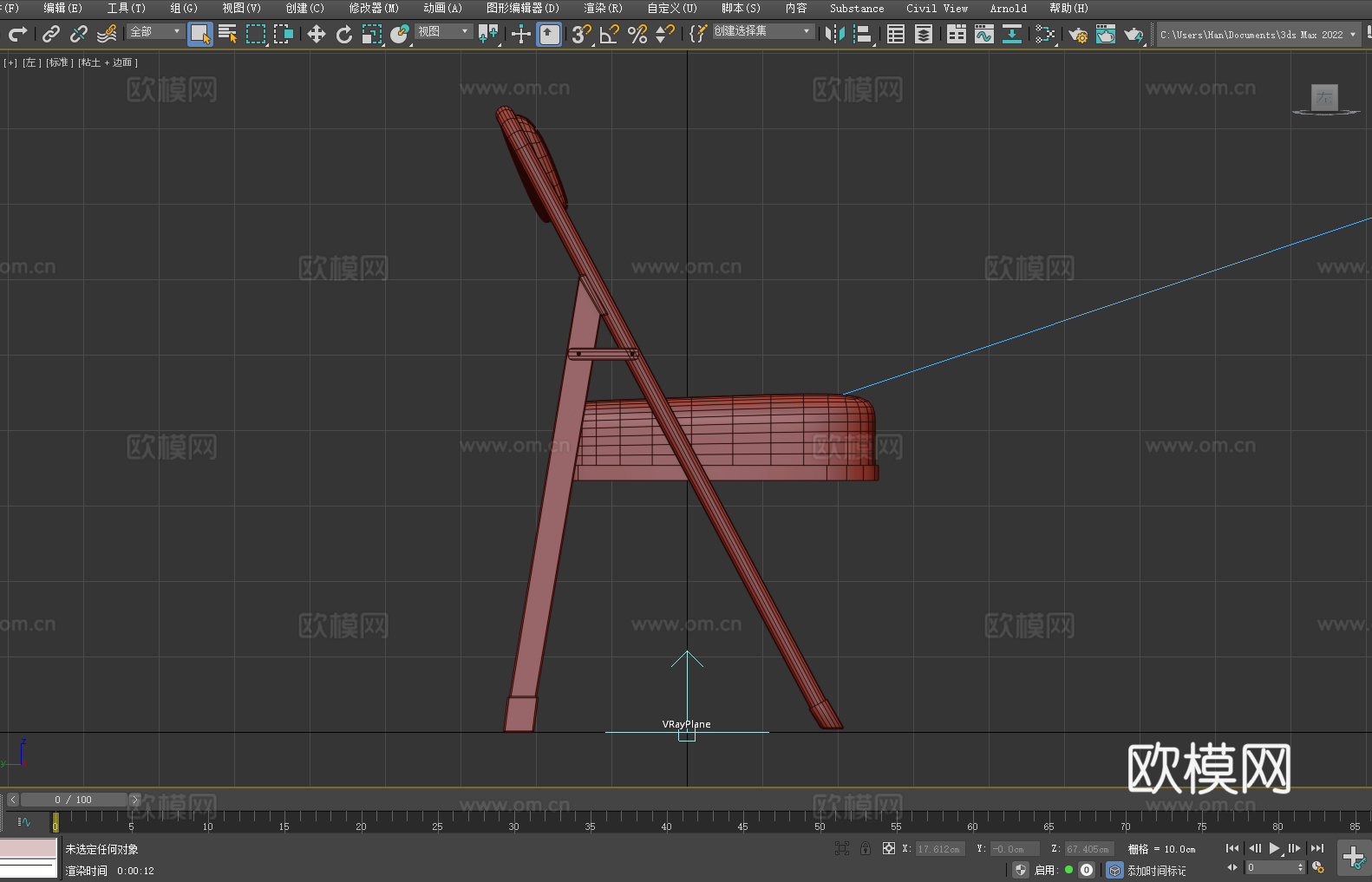
Task: Click Next Frame button
Action: [1295, 848]
